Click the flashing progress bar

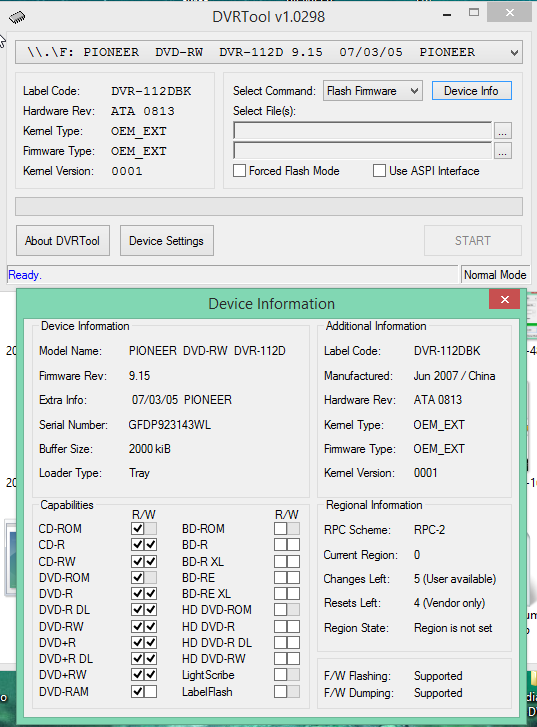(269, 207)
